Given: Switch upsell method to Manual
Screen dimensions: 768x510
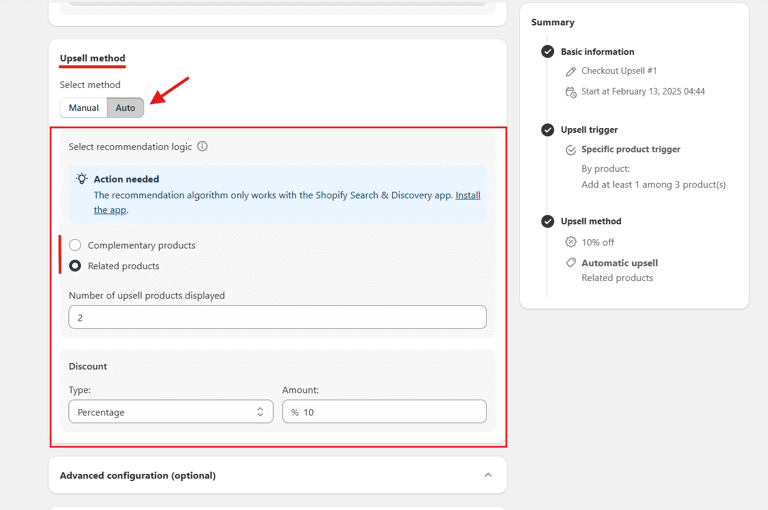Looking at the screenshot, I should point(84,108).
